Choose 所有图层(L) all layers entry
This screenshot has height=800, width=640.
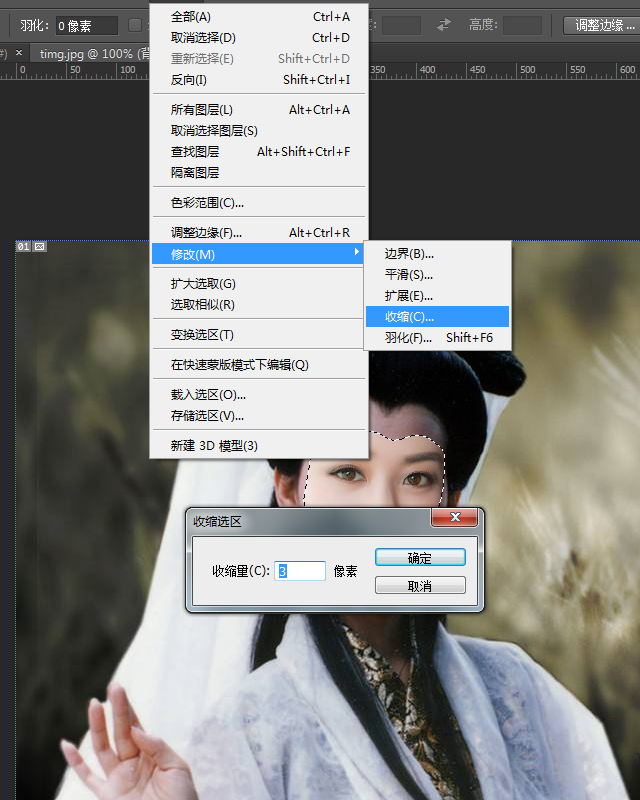click(x=259, y=110)
